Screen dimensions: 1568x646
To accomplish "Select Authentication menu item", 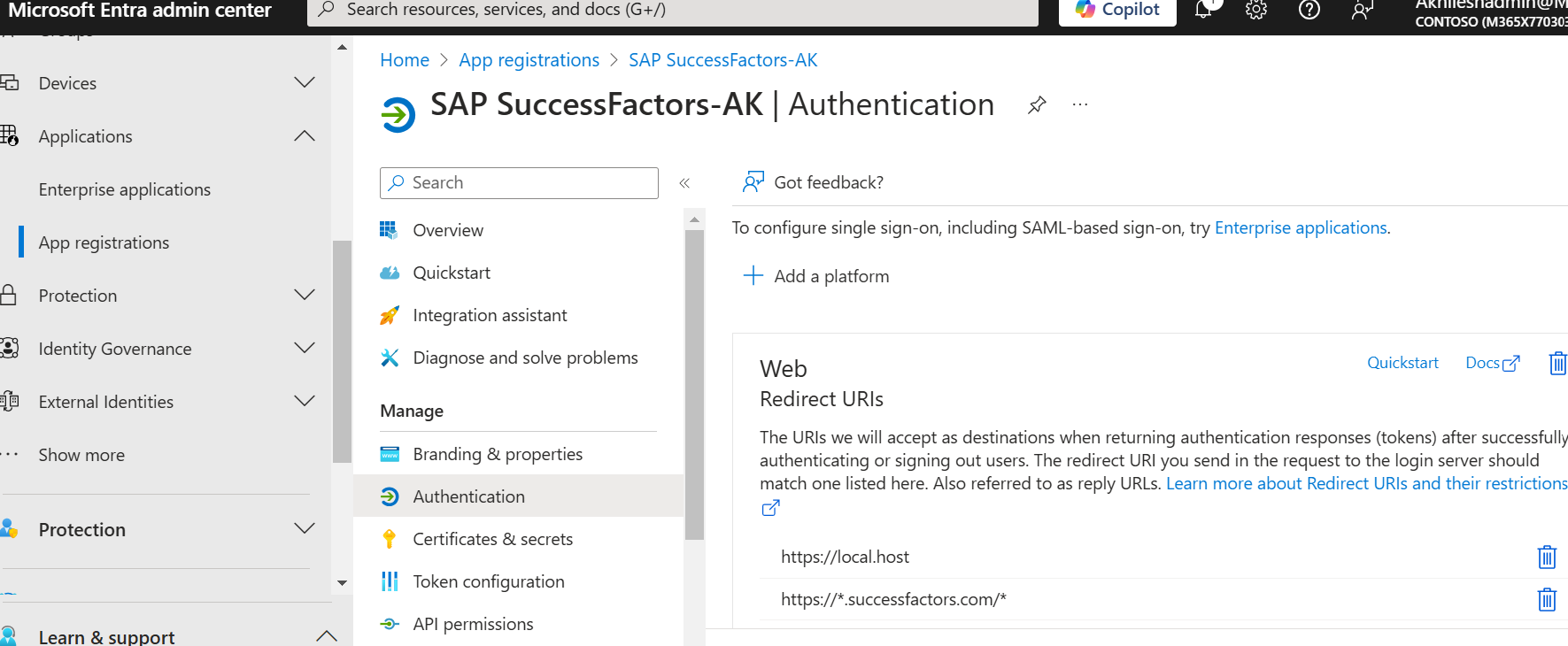I will point(518,496).
